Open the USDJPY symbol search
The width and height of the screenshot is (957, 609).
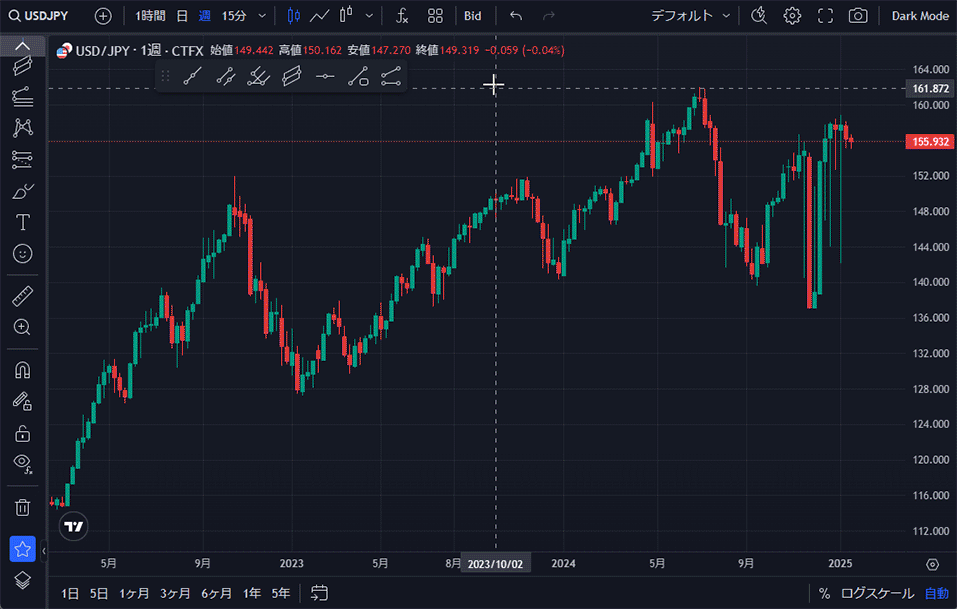coord(38,16)
